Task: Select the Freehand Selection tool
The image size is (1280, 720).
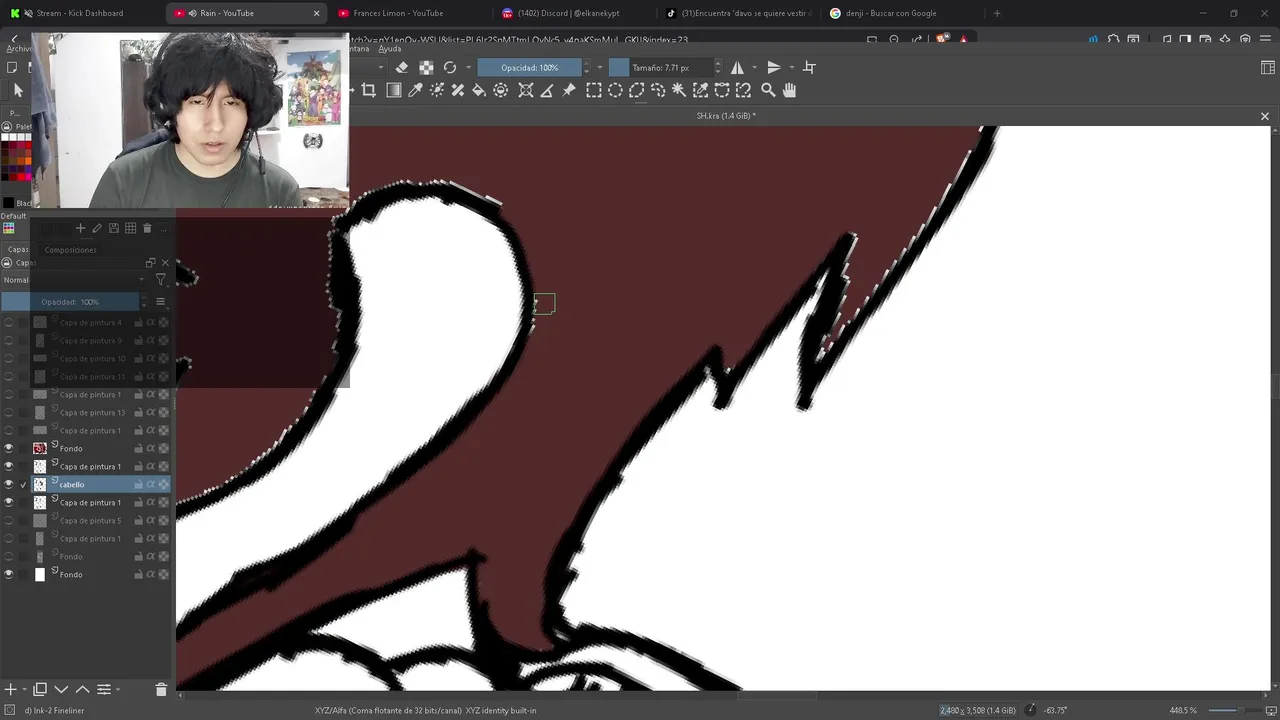Action: pos(658,90)
